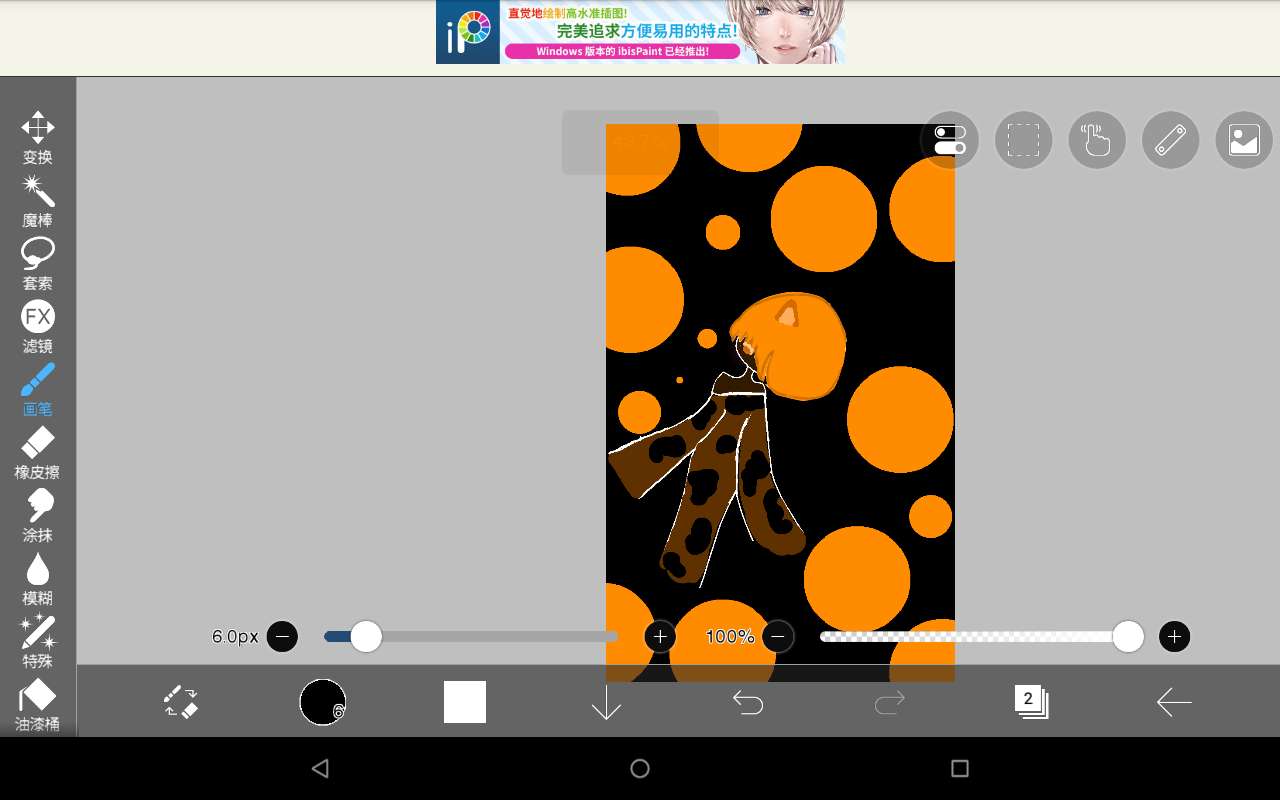Select the Eraser (橡皮擦) tool
The width and height of the screenshot is (1280, 800).
[38, 453]
